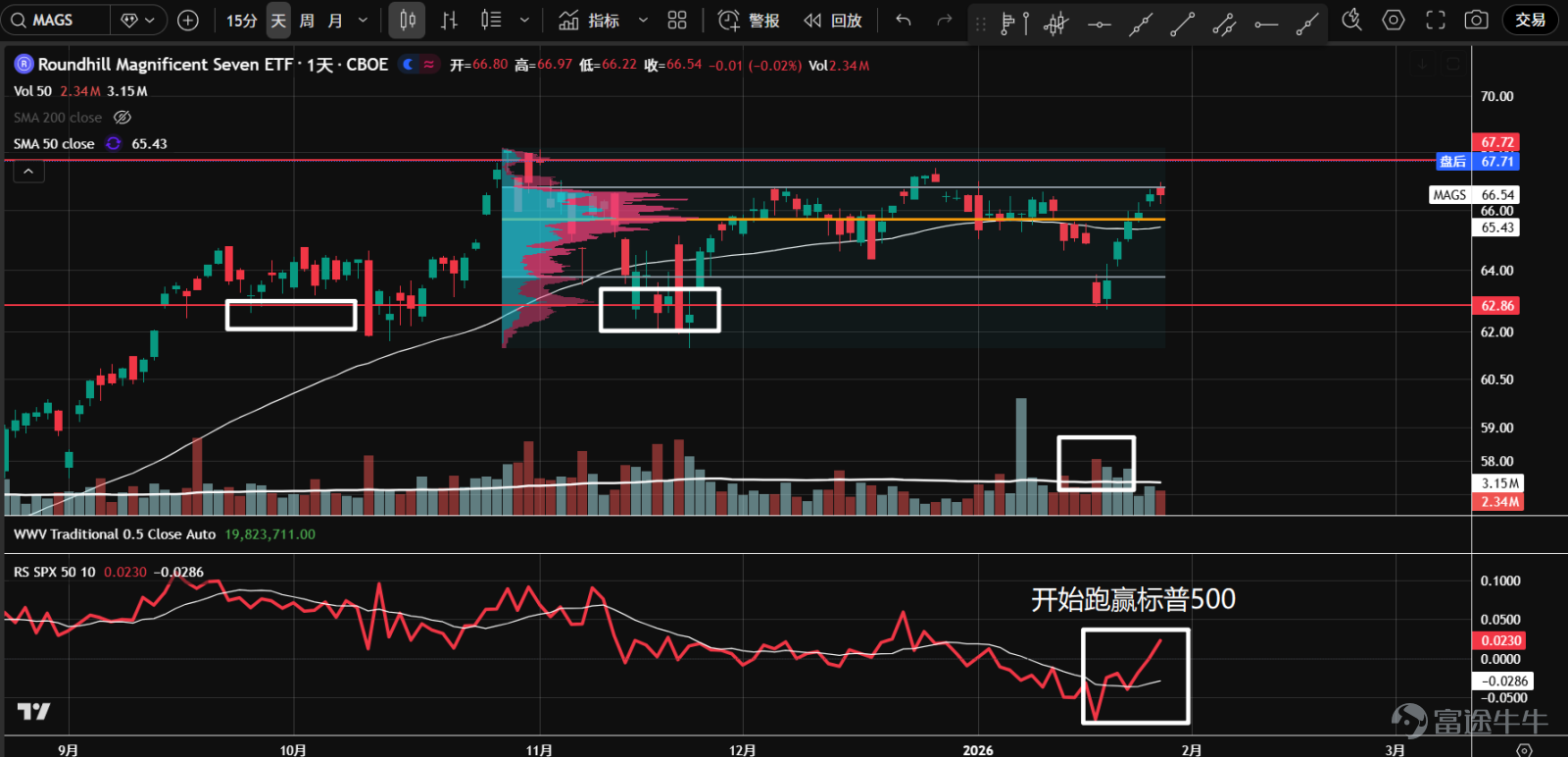Select the horizontal line drawing tool
Screen dimensions: 1568x757
1099,24
